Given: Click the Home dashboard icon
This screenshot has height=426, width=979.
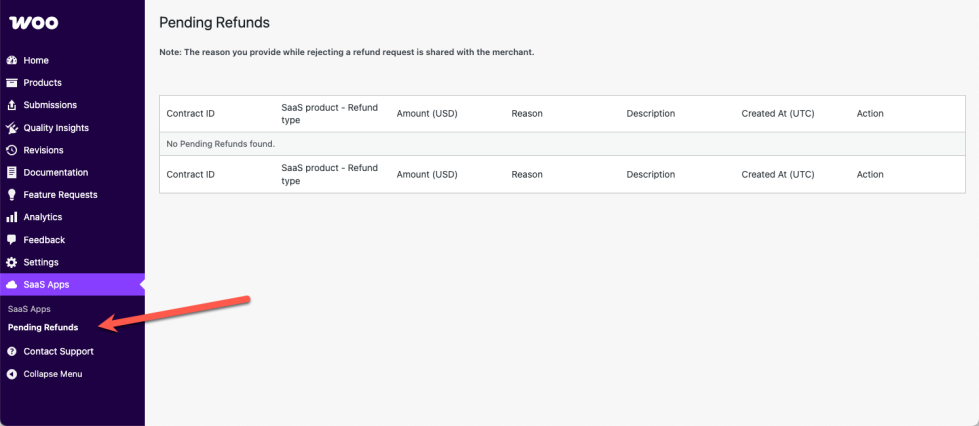Looking at the screenshot, I should [12, 60].
